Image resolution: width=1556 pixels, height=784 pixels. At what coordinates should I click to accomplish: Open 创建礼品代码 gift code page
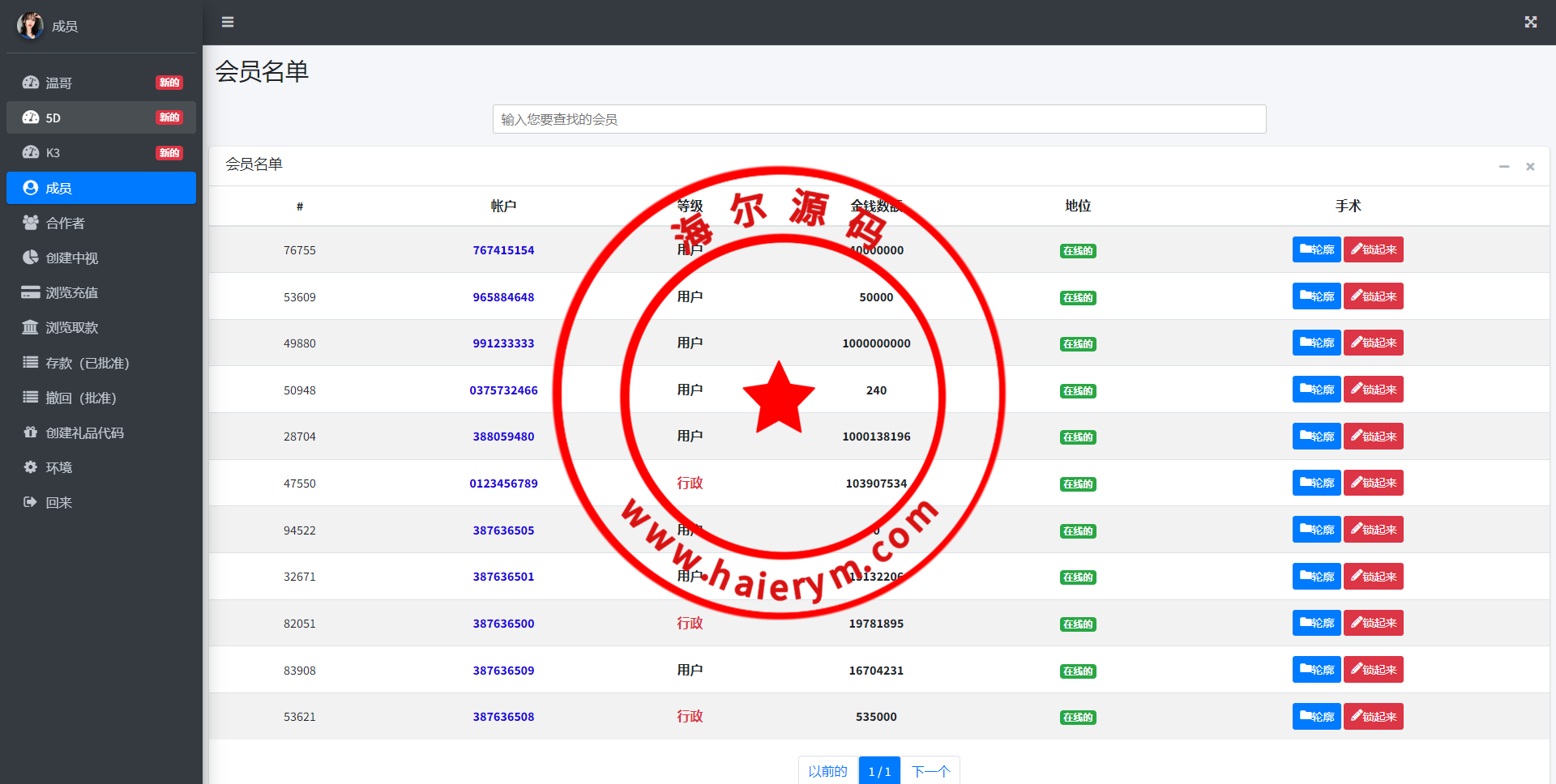(x=84, y=432)
